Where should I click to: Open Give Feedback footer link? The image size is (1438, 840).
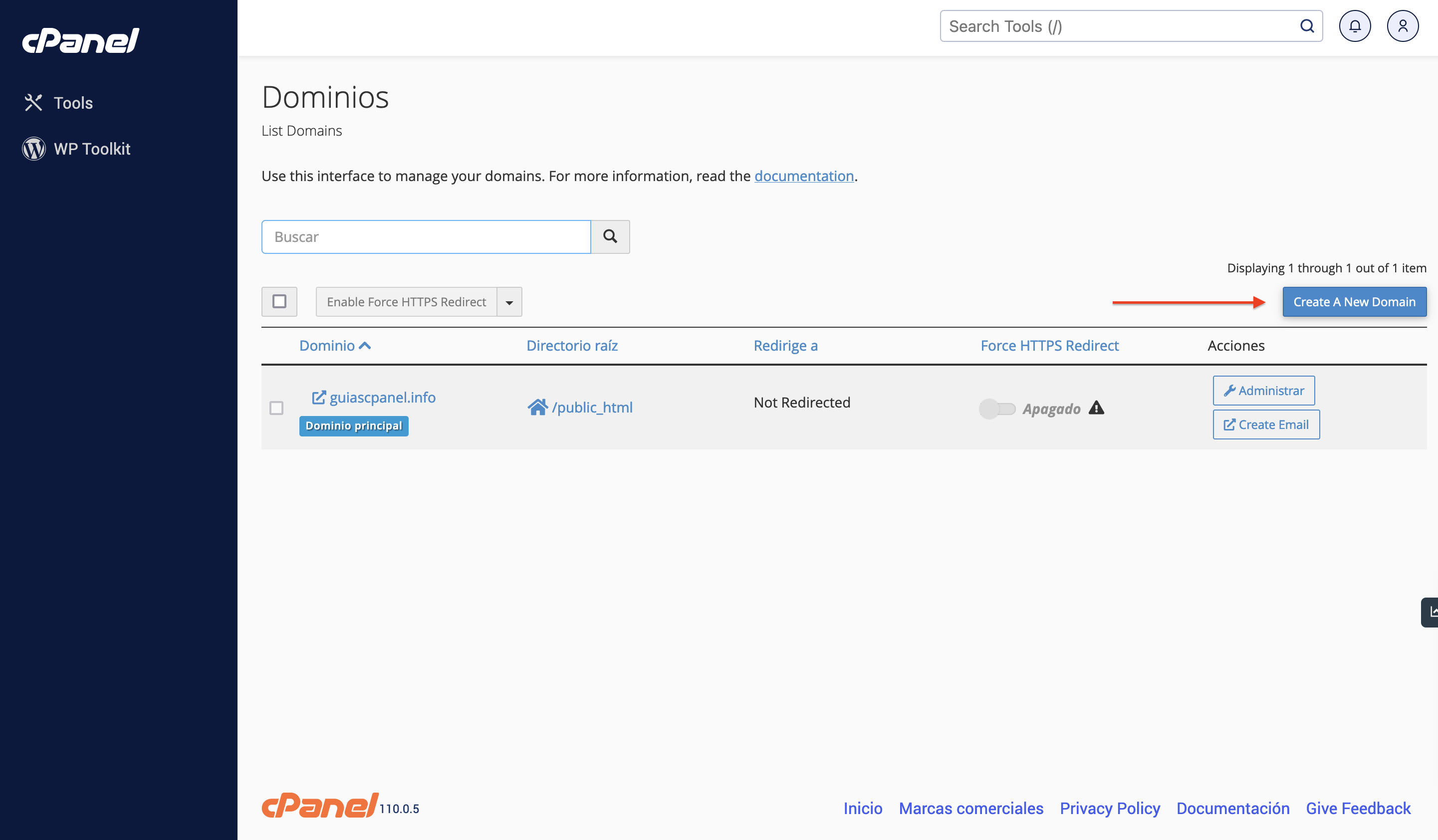(1358, 809)
